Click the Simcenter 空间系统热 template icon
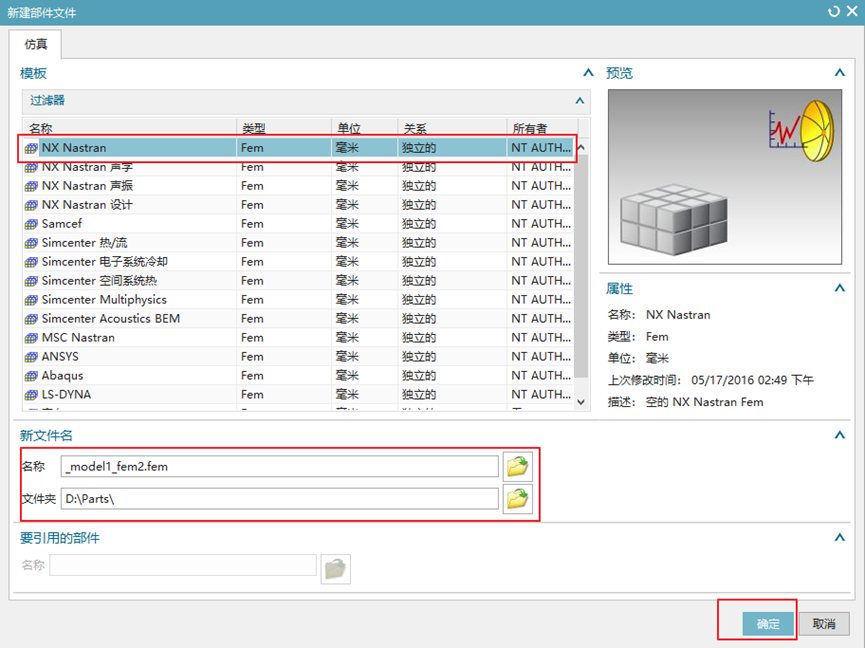Screen dimensions: 865x648 coord(31,281)
